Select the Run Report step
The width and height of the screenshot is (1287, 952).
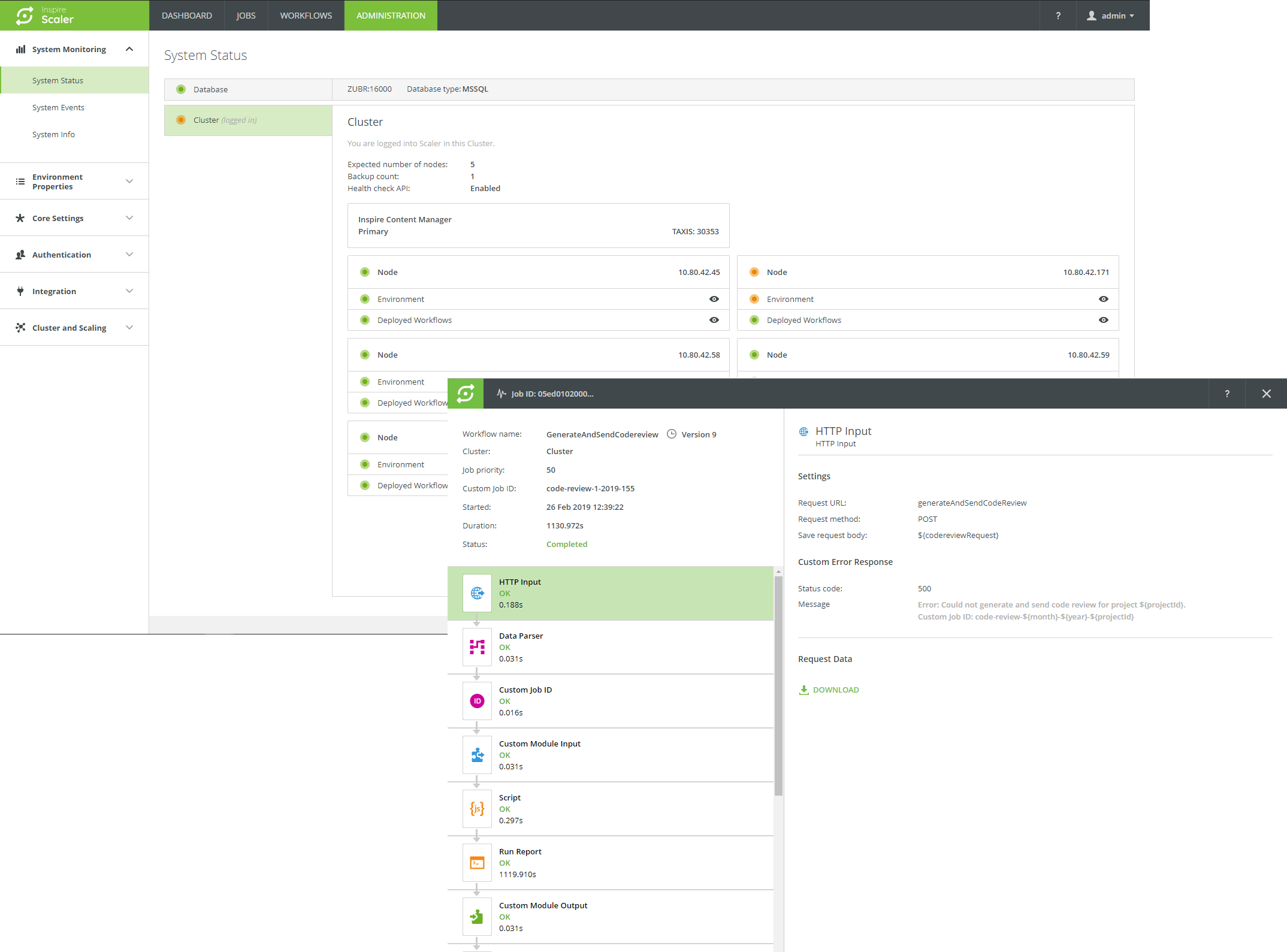611,863
